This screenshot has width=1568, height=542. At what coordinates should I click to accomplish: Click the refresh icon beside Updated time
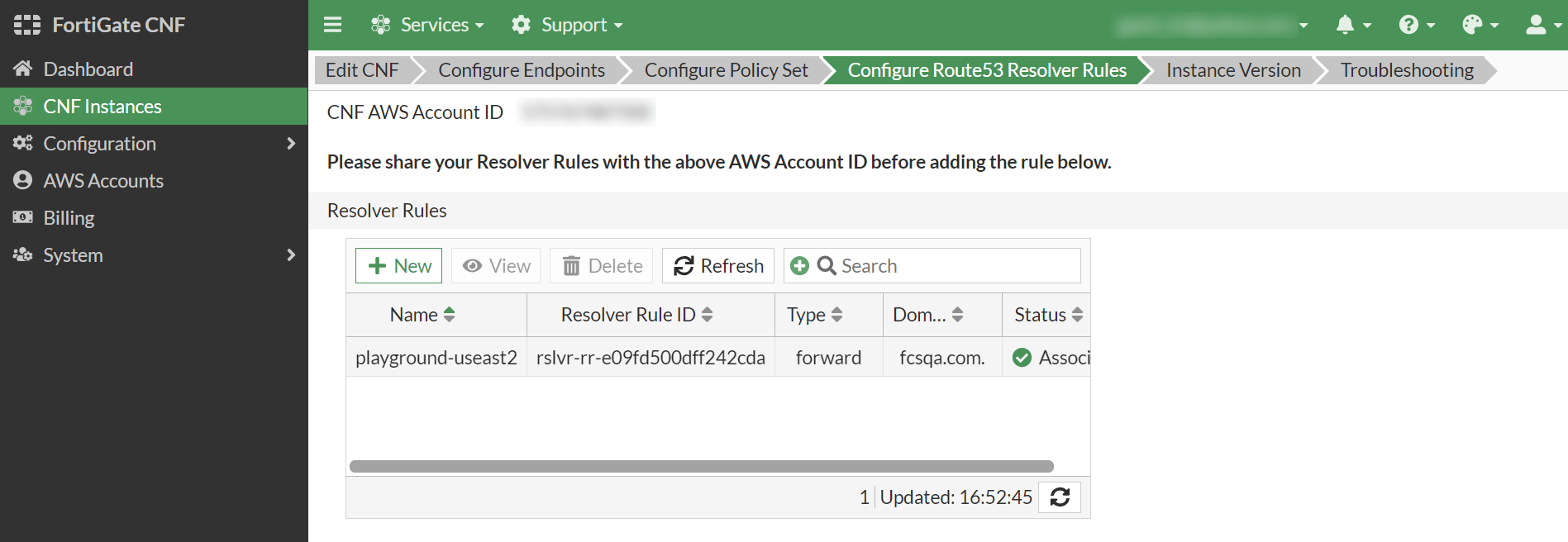pyautogui.click(x=1060, y=497)
